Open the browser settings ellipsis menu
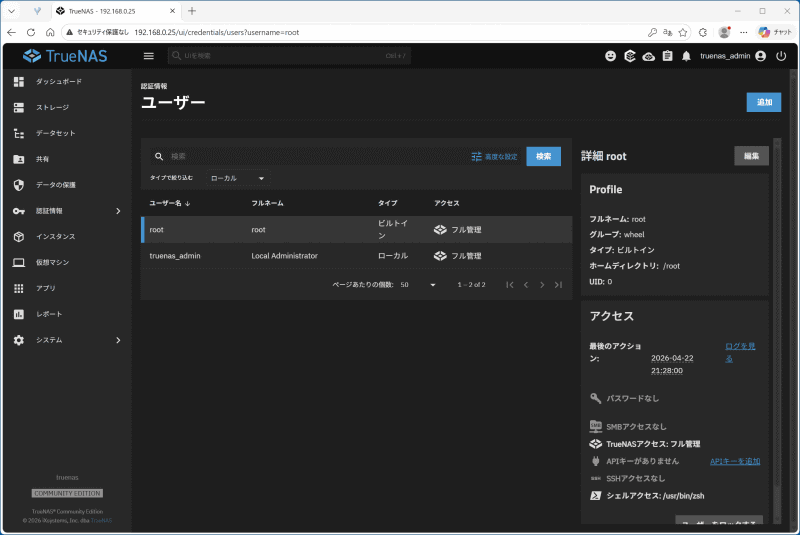Image resolution: width=800 pixels, height=535 pixels. pos(744,32)
